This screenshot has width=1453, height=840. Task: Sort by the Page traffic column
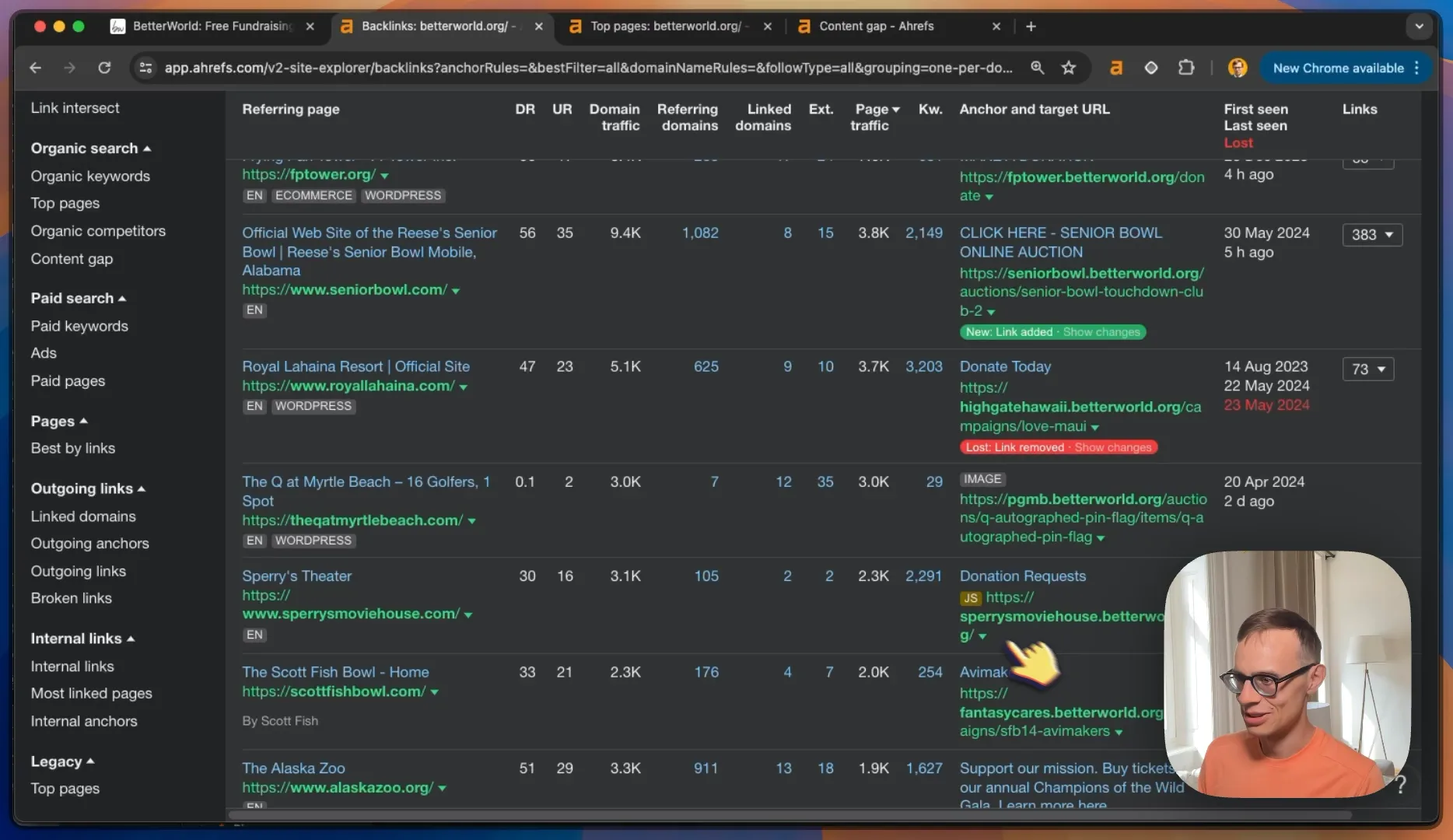(875, 117)
